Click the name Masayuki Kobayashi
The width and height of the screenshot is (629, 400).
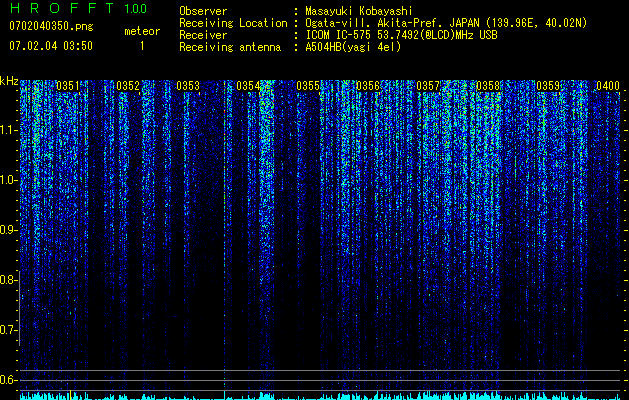click(359, 11)
